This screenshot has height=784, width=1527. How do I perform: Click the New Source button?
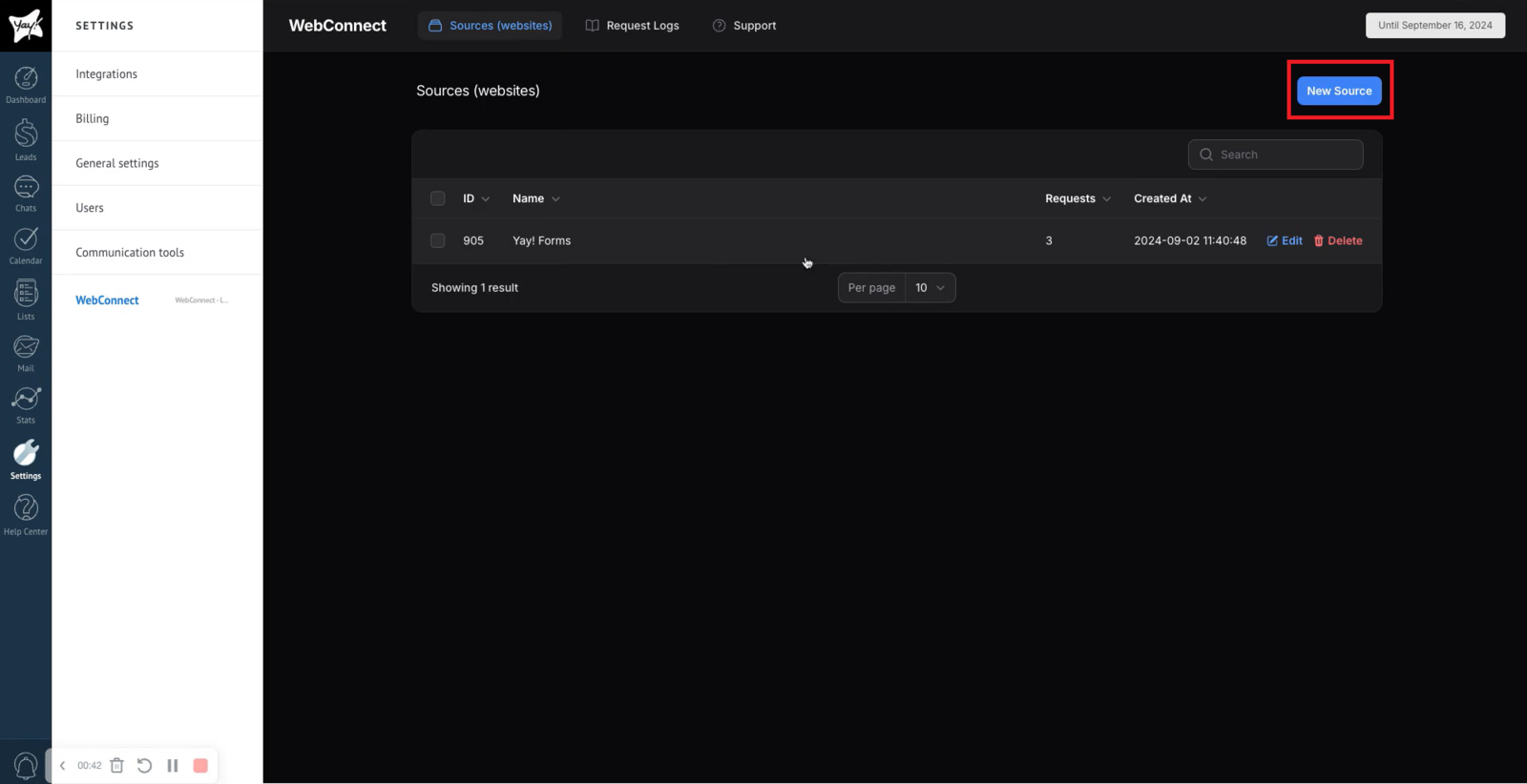pyautogui.click(x=1338, y=91)
